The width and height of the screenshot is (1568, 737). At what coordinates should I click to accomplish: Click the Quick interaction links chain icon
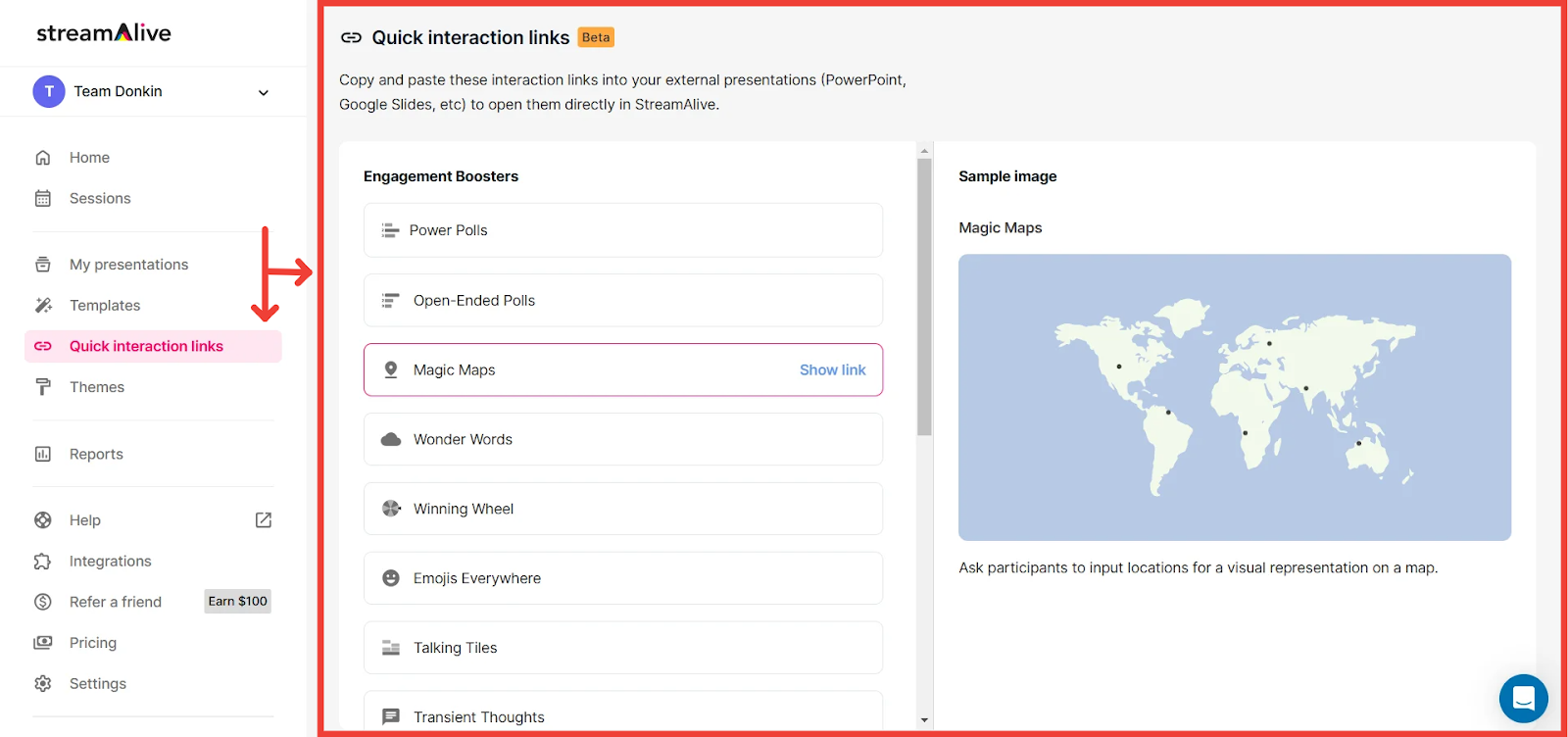[43, 346]
